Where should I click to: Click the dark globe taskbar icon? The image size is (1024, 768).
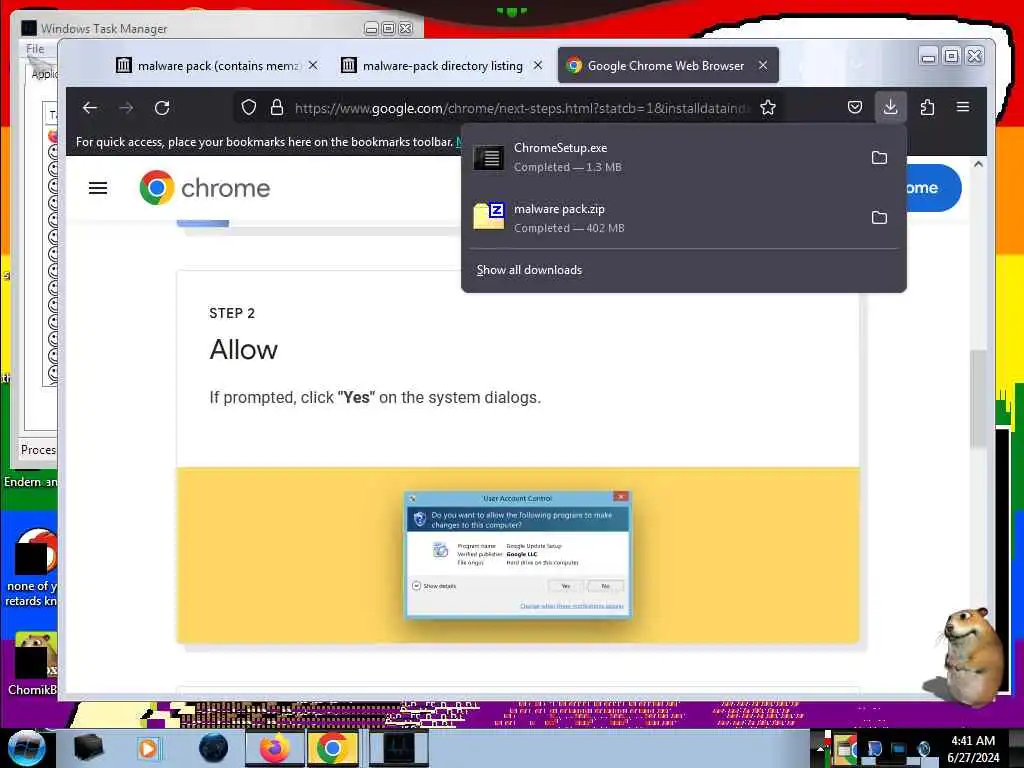pyautogui.click(x=213, y=748)
